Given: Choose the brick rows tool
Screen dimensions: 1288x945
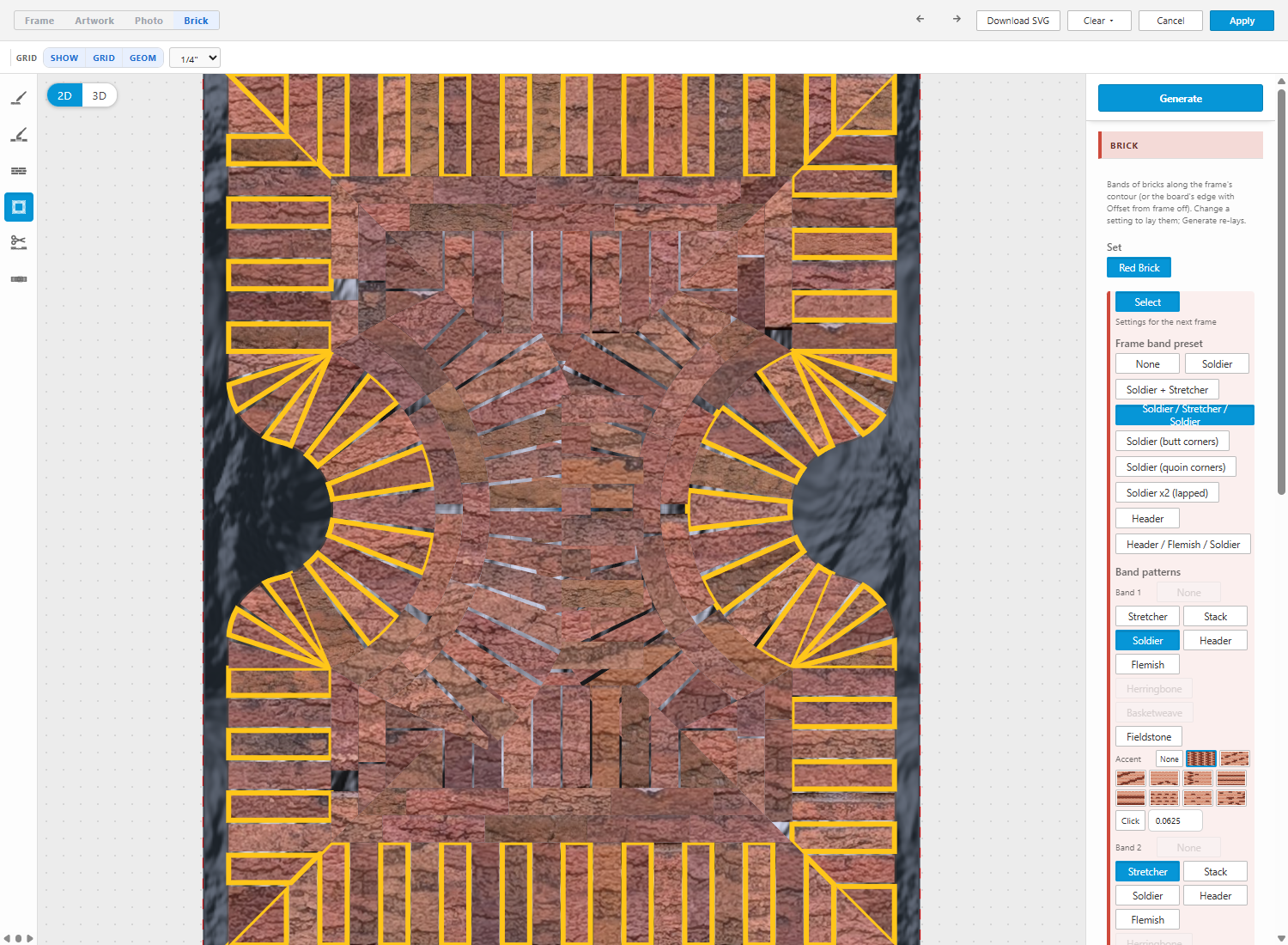Looking at the screenshot, I should click(19, 171).
